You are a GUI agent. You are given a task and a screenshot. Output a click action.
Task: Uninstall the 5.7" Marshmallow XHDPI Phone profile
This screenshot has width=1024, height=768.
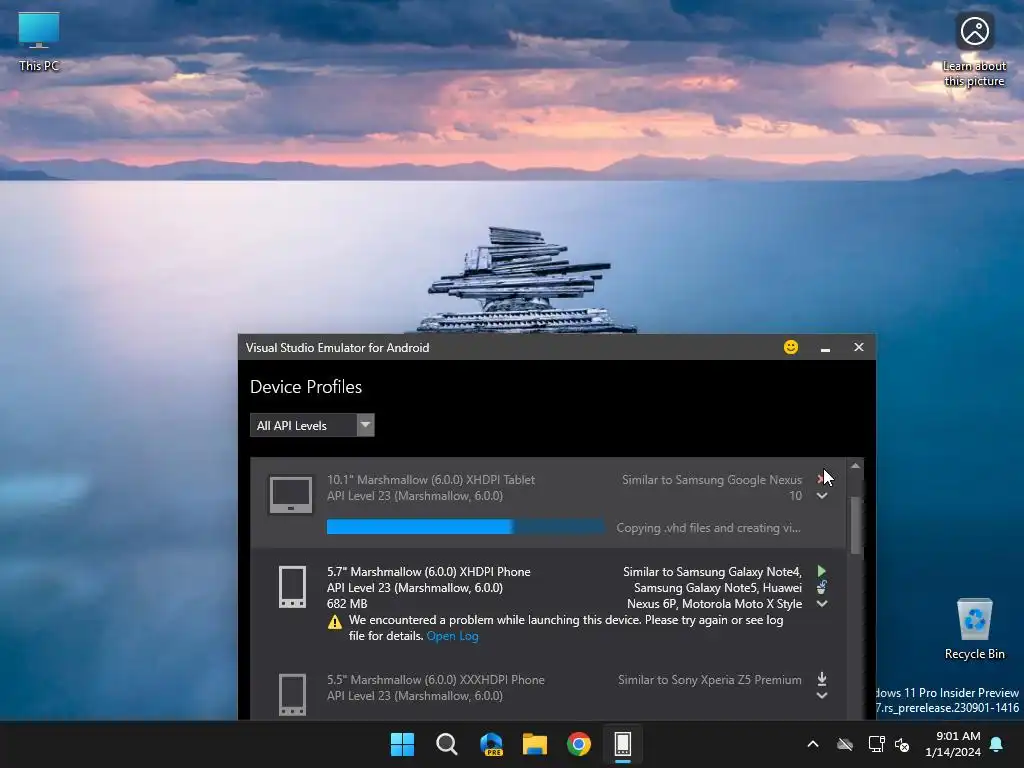tap(822, 587)
